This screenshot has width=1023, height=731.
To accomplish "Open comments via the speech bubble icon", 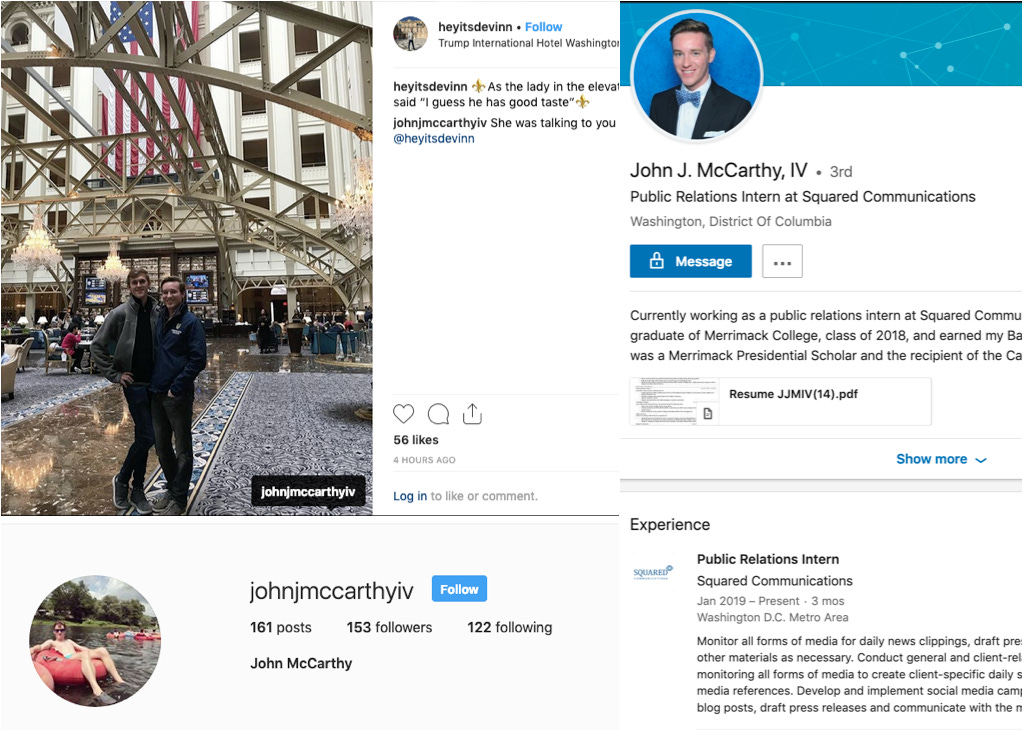I will (438, 414).
